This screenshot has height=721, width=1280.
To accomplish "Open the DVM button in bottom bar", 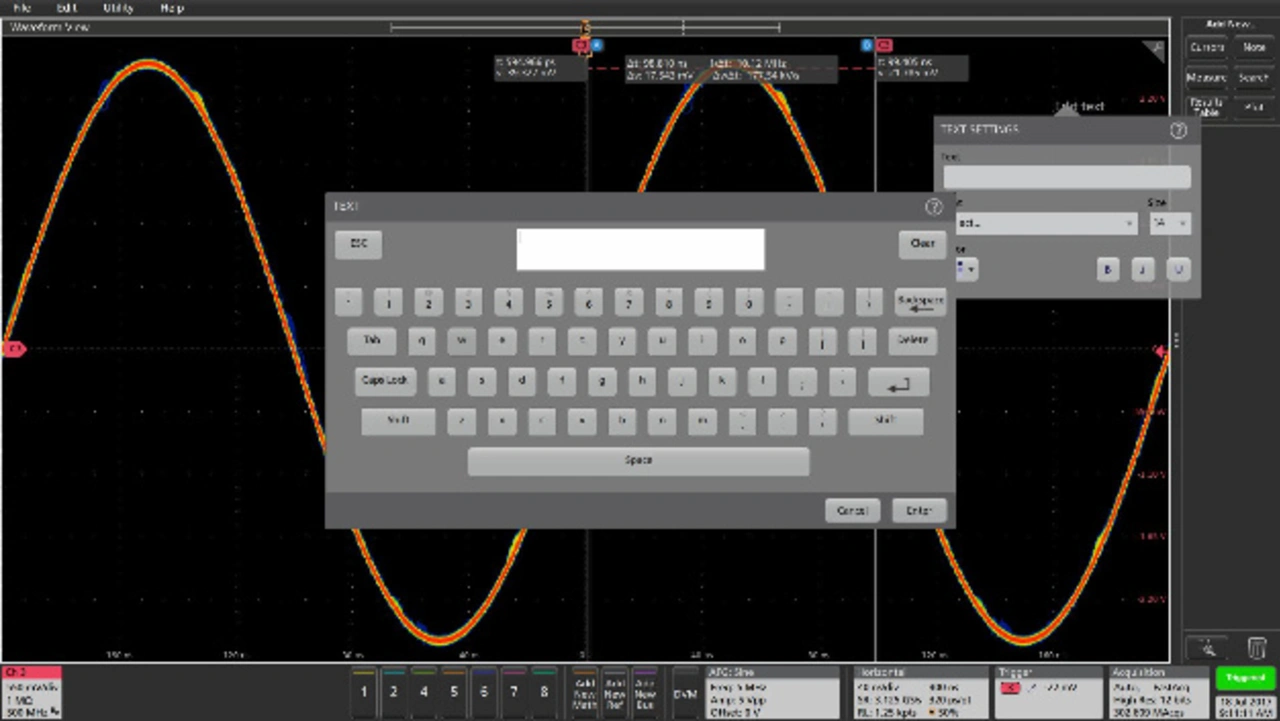I will point(685,690).
